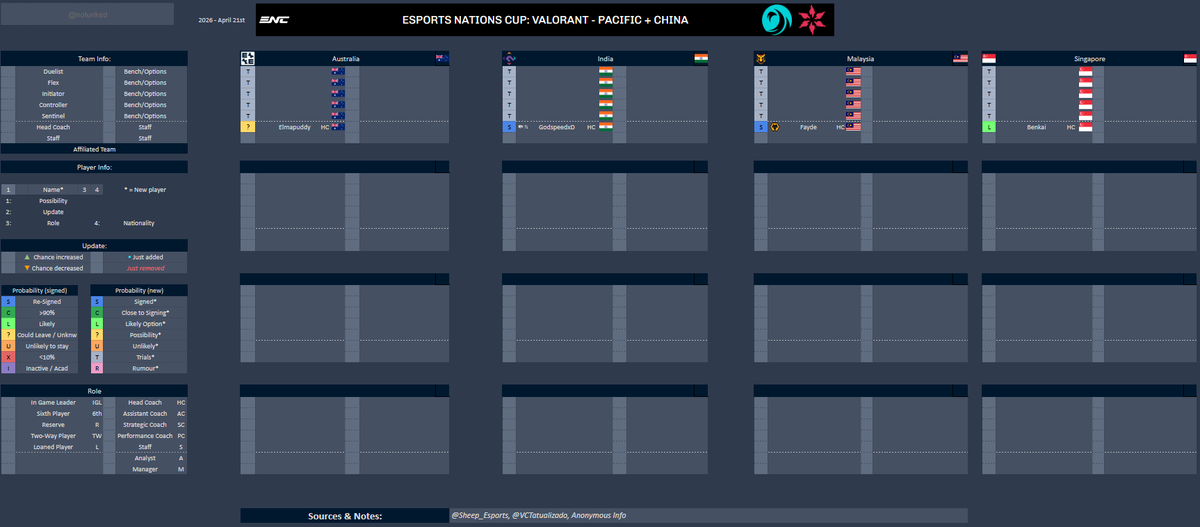Click the ENC logo in the banner
The image size is (1200, 527).
[274, 20]
